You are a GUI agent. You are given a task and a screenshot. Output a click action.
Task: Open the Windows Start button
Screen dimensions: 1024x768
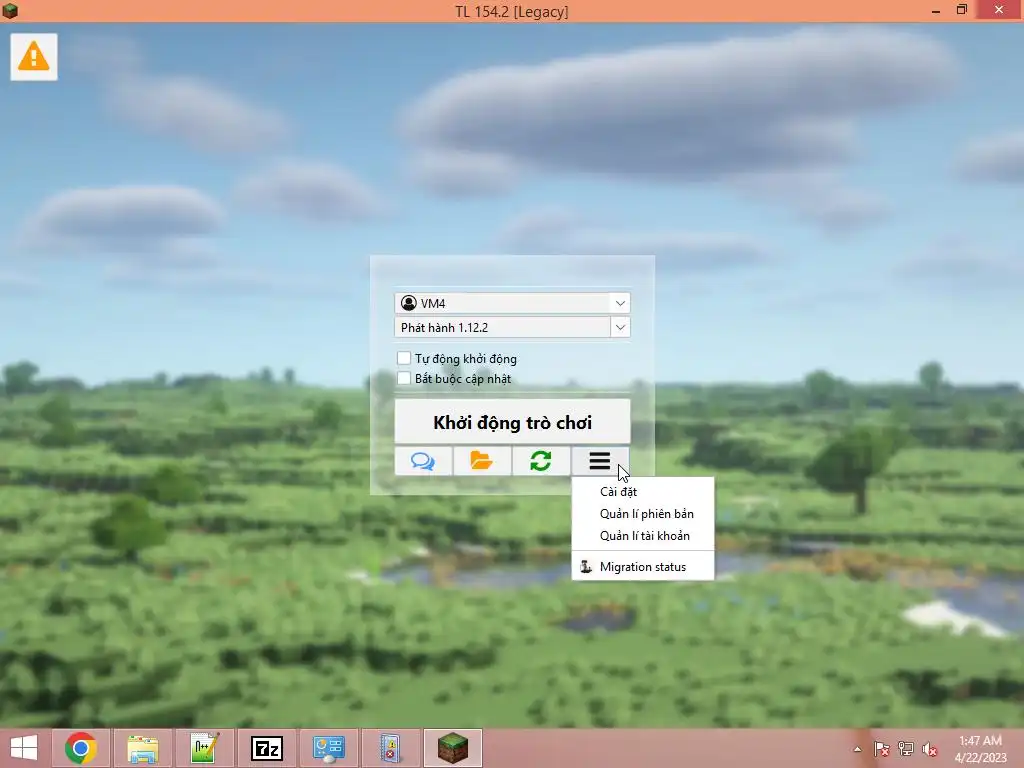pos(24,748)
